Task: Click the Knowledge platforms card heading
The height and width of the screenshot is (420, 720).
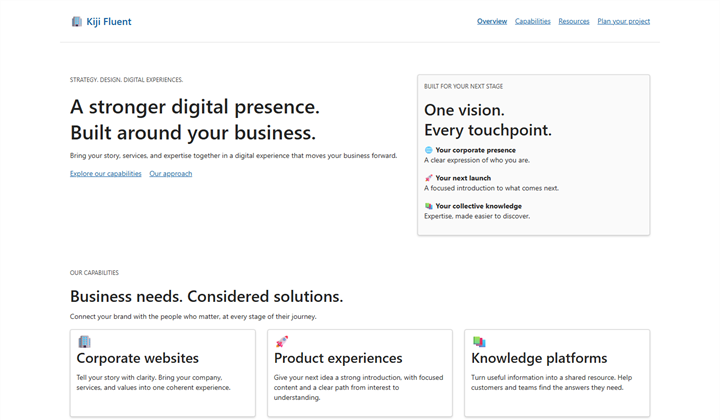Action: [x=539, y=358]
